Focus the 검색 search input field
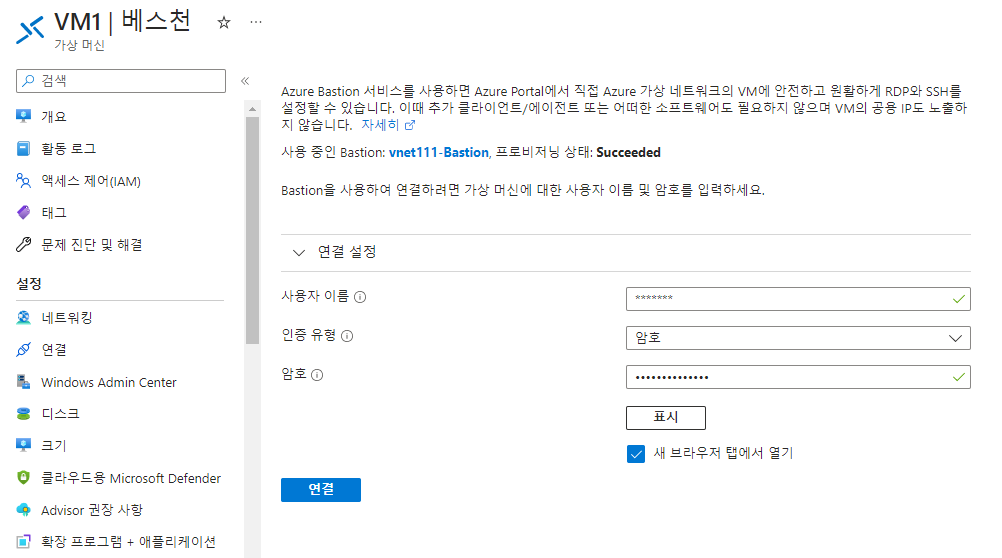Screen dimensions: 1002x558 [121, 81]
